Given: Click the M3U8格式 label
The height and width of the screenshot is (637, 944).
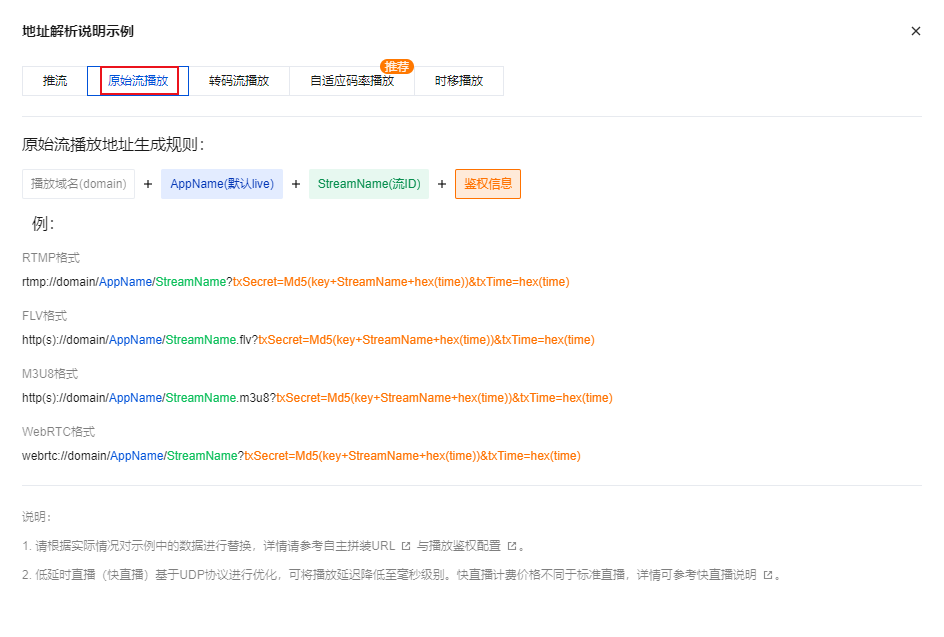Looking at the screenshot, I should click(x=50, y=374).
